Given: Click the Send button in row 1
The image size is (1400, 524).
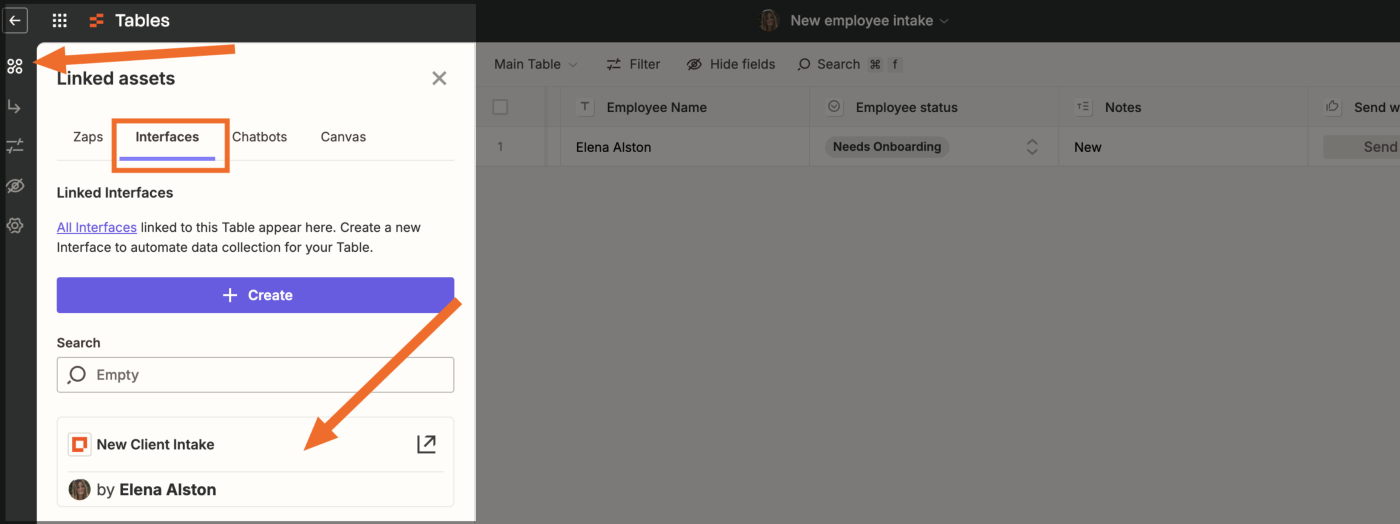Looking at the screenshot, I should [1362, 147].
